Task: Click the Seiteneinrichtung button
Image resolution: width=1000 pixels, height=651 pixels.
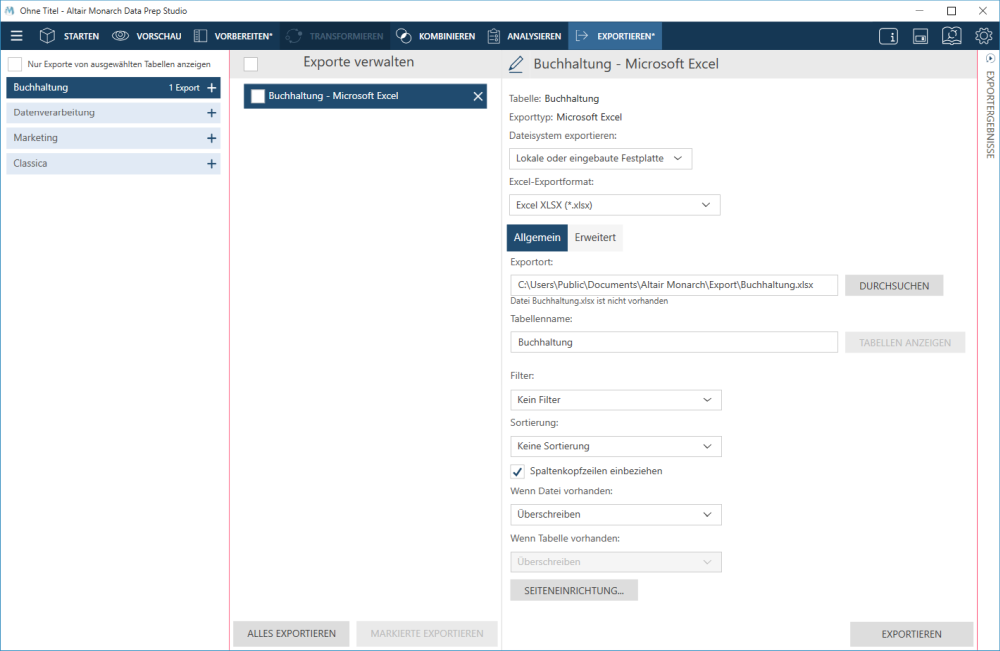Action: click(574, 590)
